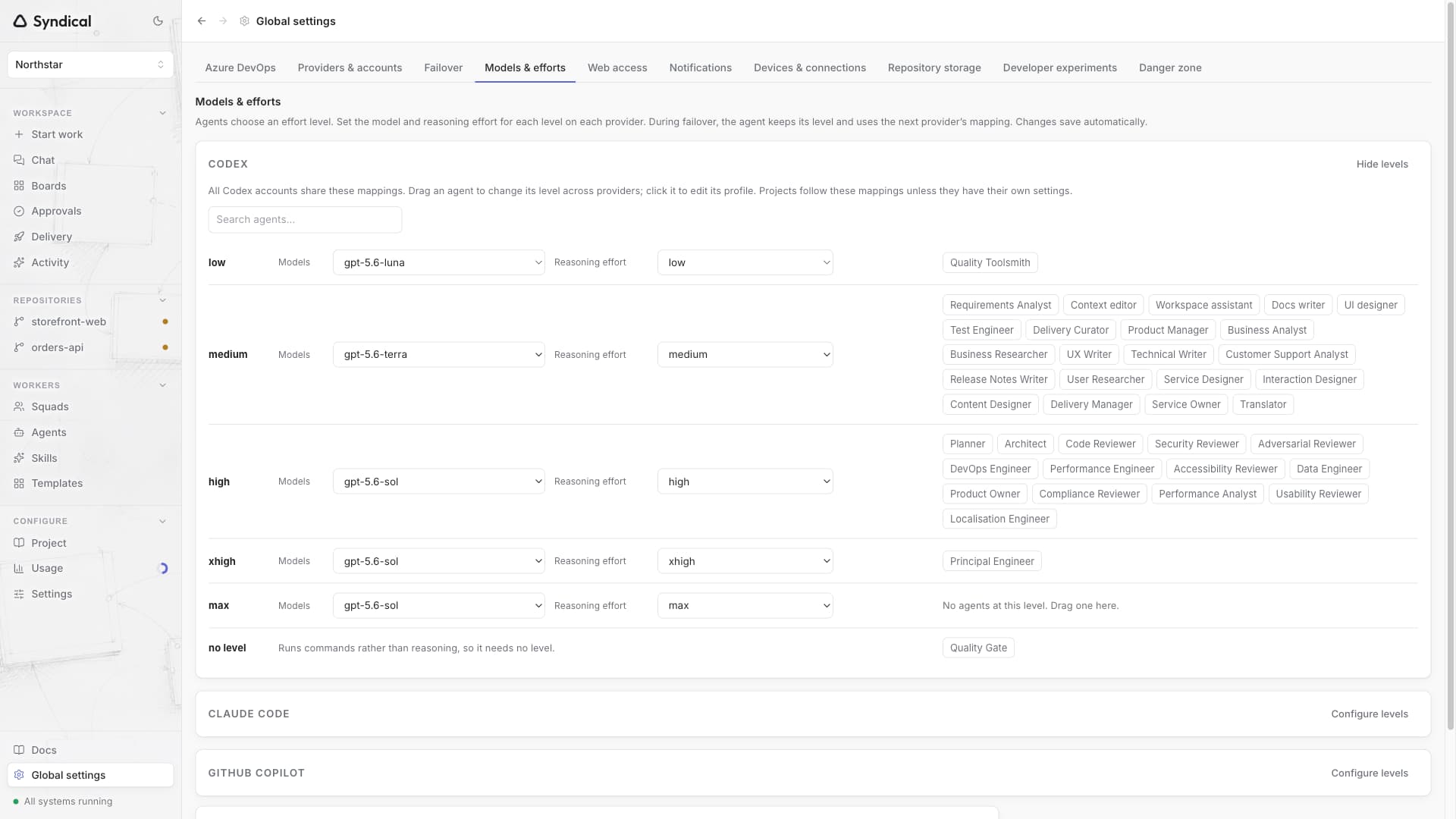Switch to the Failover tab
This screenshot has width=1456, height=819.
tap(443, 67)
